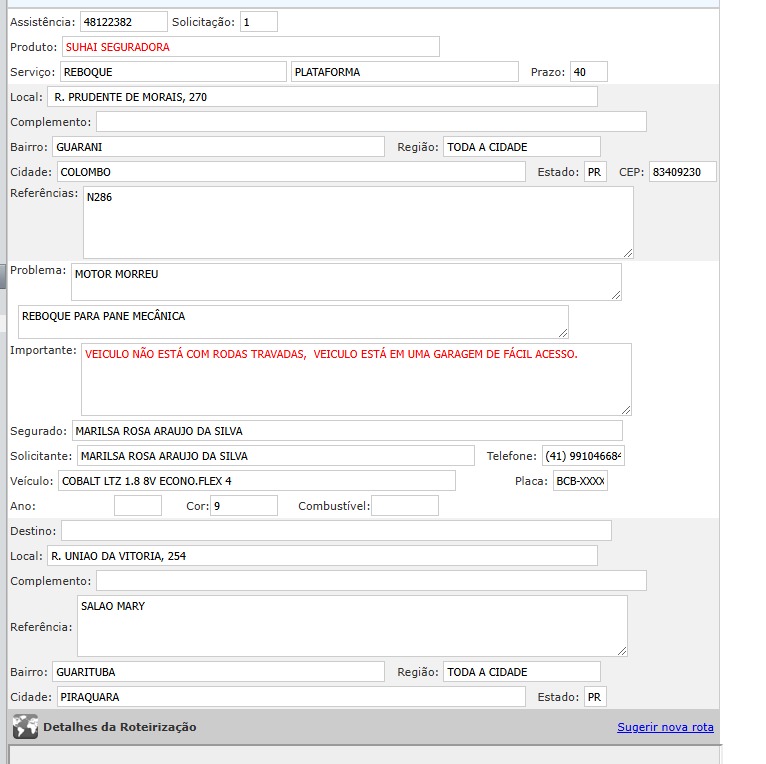Click the Local field with R. PRUDENTE DE MORAIS
Image resolution: width=766 pixels, height=764 pixels.
tap(321, 97)
